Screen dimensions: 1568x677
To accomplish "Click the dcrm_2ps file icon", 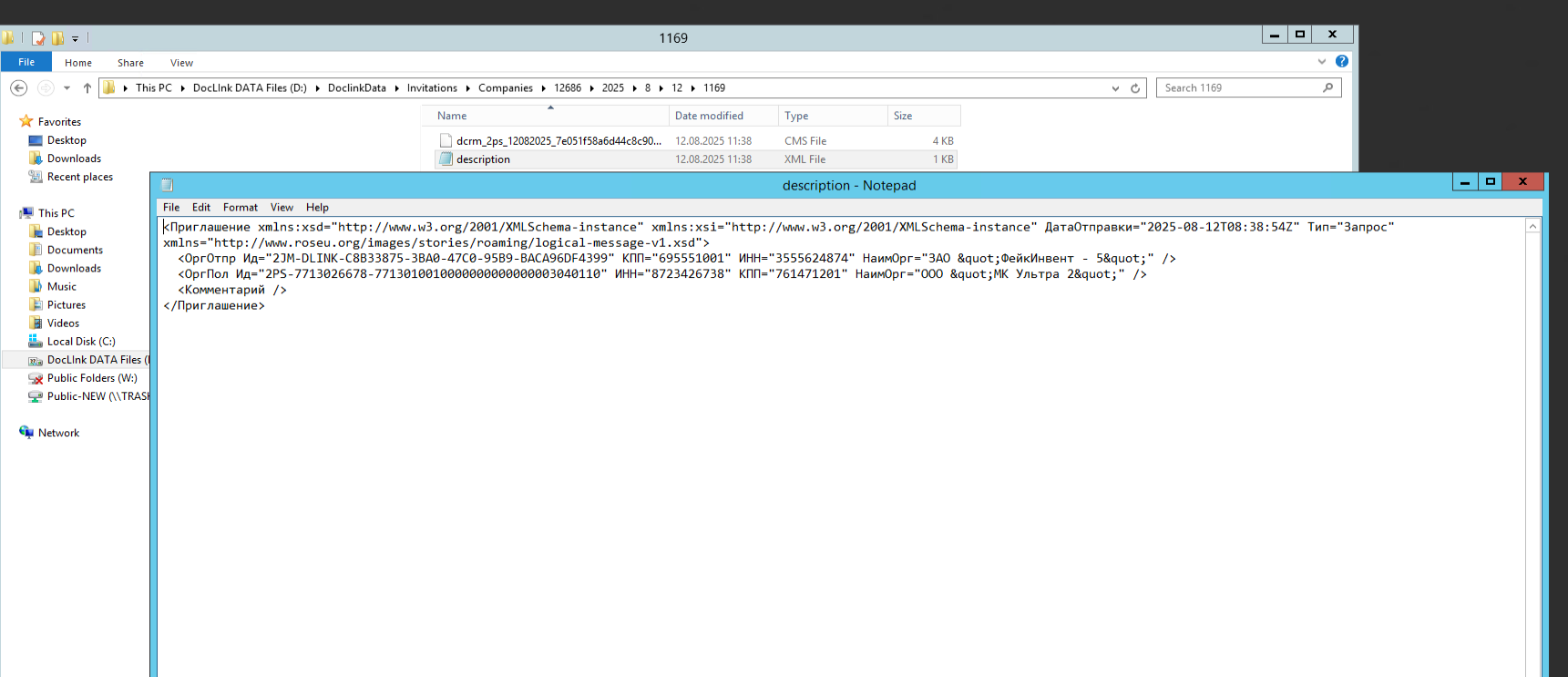I will (446, 141).
